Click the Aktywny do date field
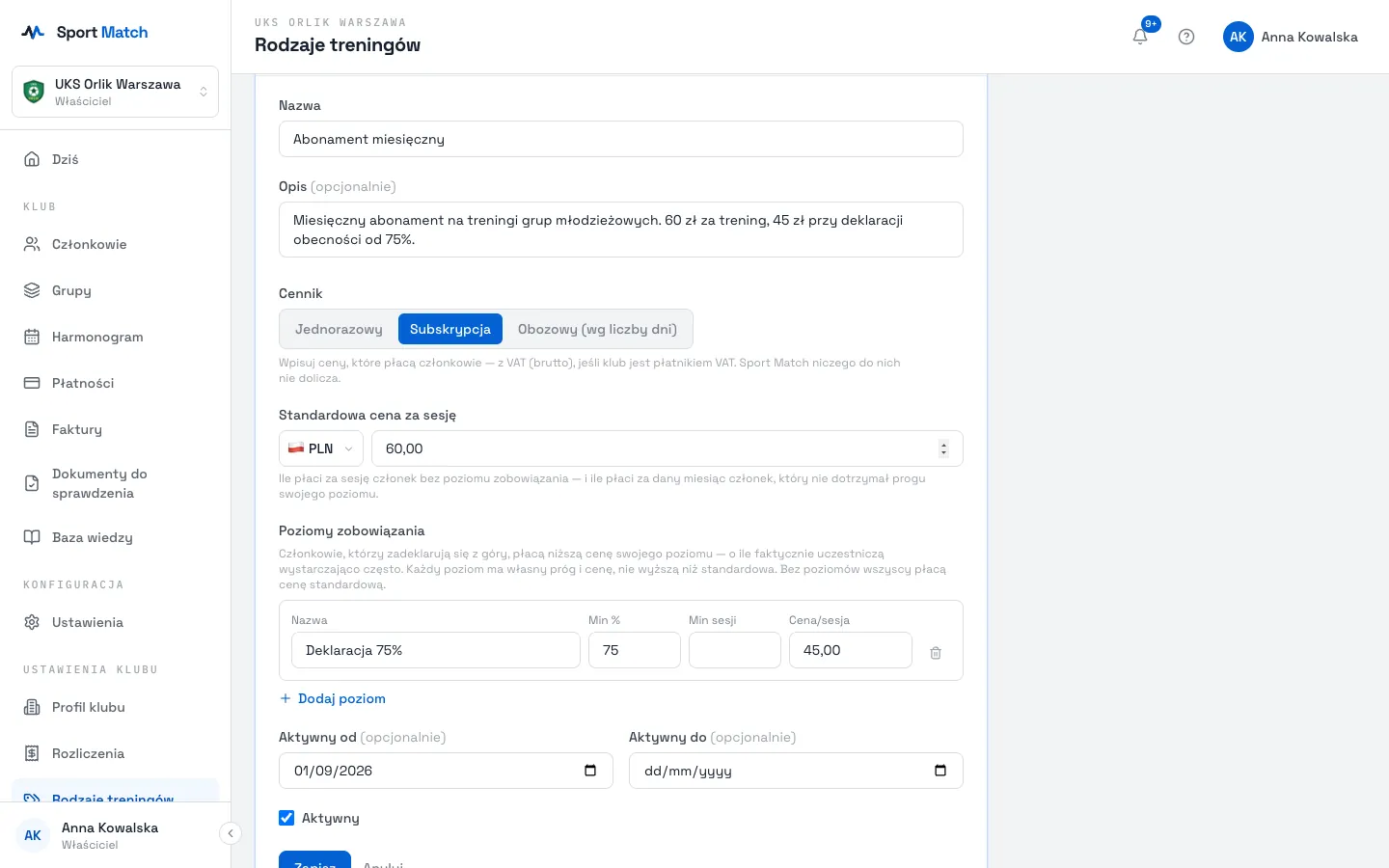 click(796, 771)
